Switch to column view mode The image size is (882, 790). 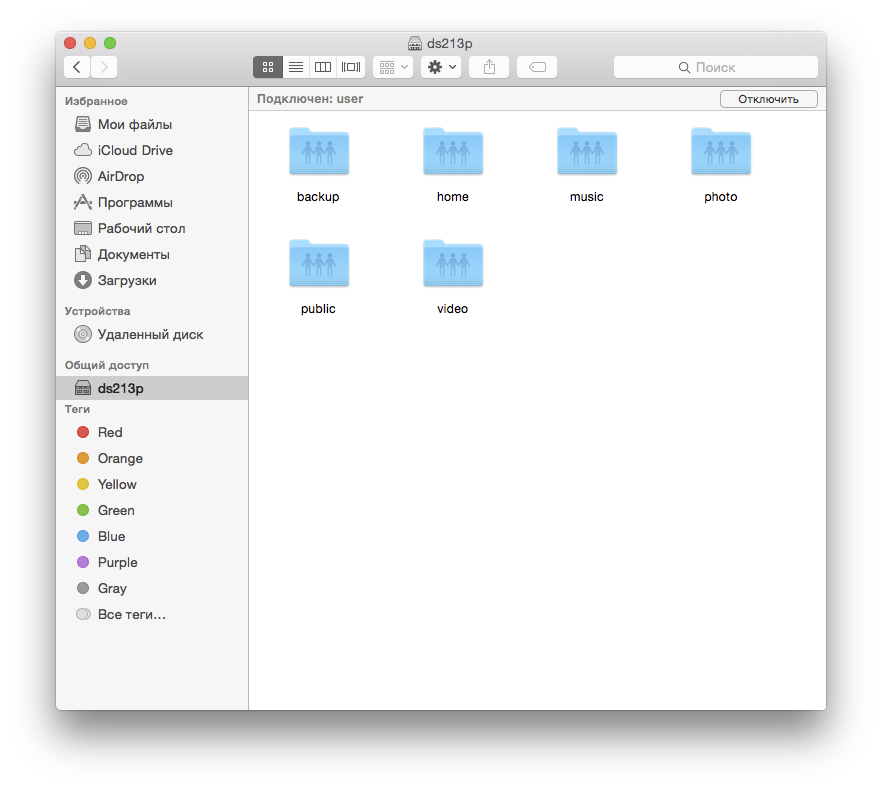tap(323, 67)
